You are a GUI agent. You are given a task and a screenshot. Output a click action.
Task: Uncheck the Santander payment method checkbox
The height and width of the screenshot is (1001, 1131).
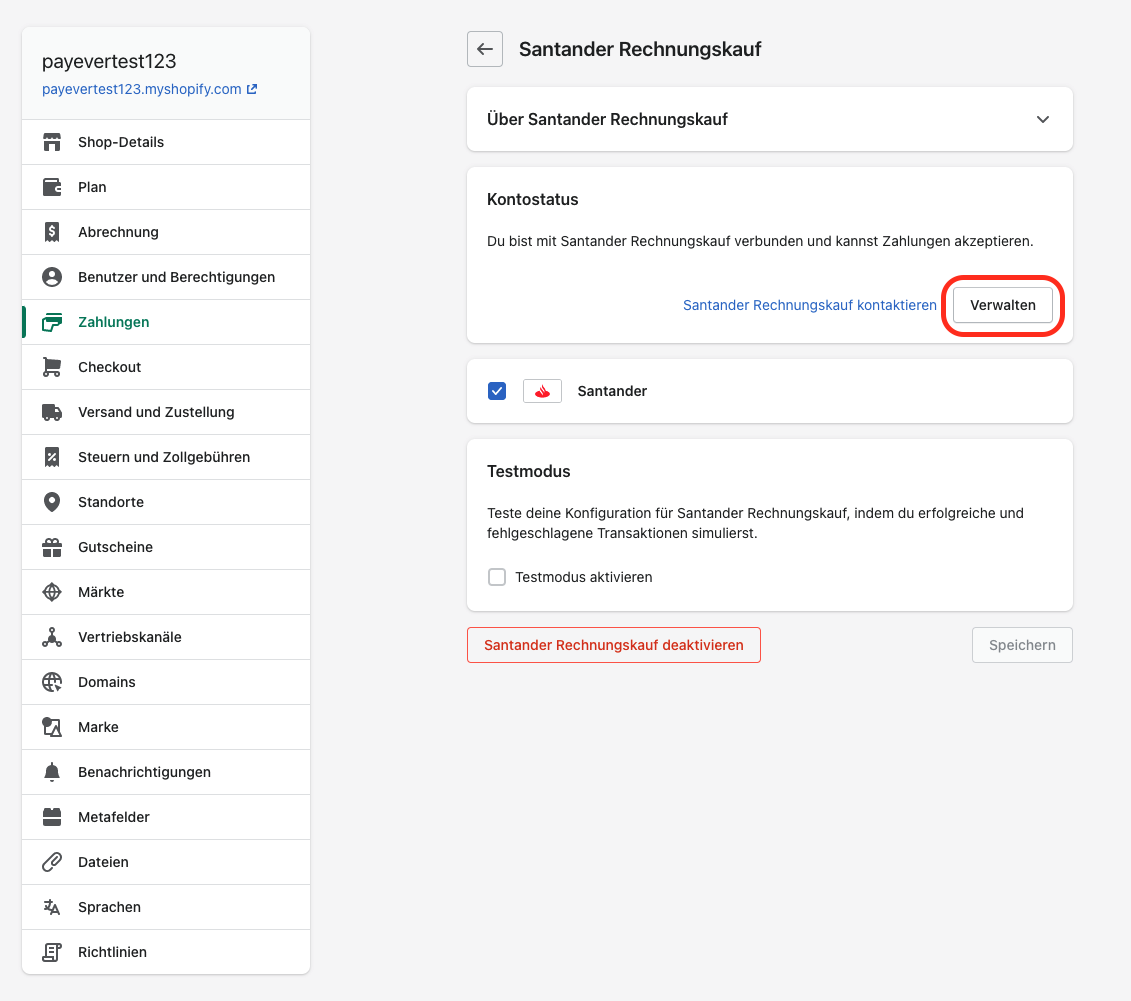(497, 391)
